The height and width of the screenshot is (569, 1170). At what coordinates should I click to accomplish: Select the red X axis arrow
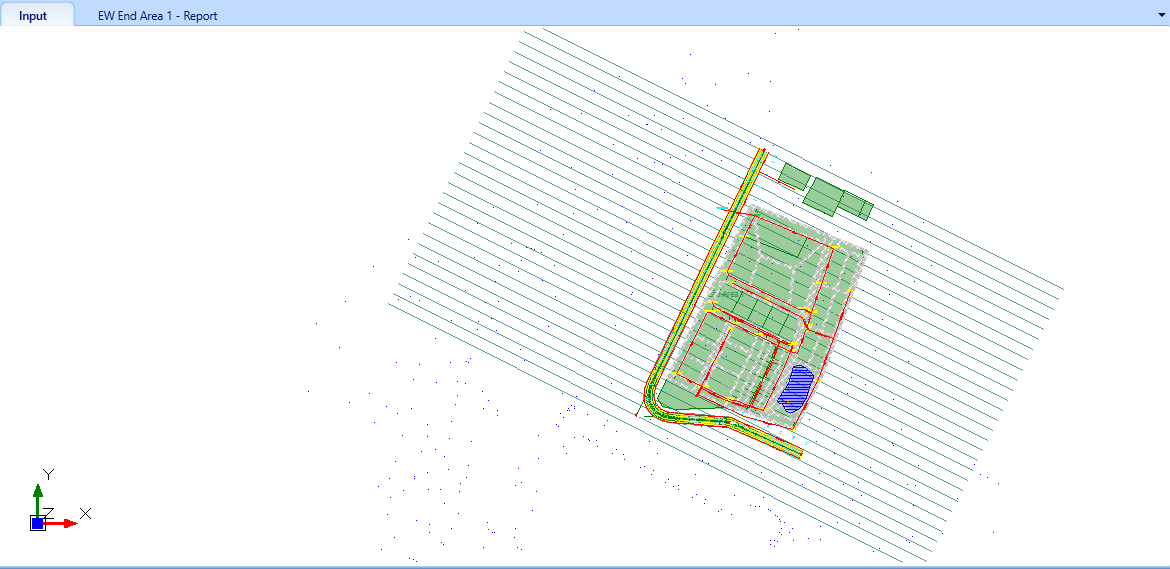63,524
